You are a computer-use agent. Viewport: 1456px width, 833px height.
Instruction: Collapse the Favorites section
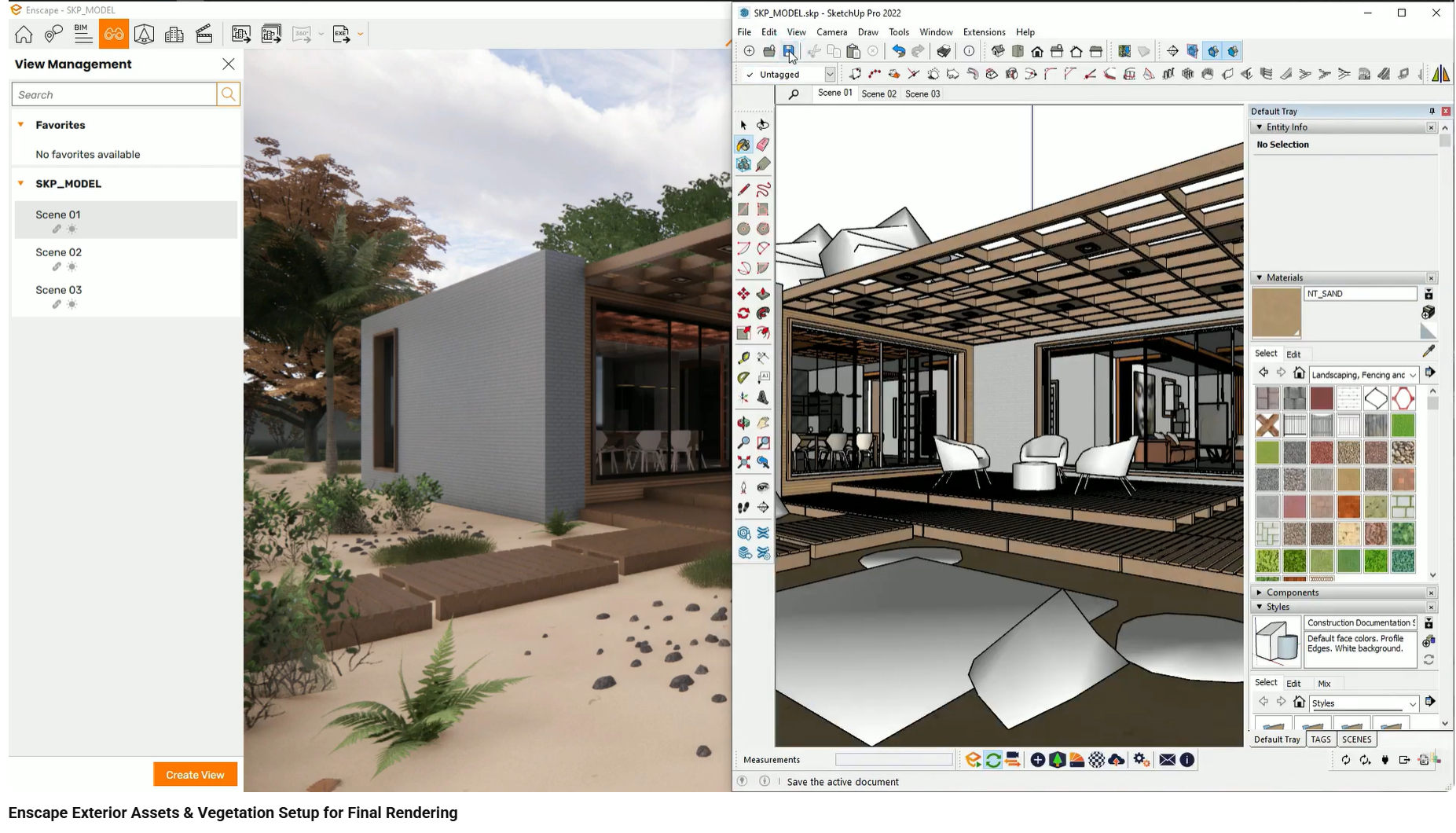tap(21, 125)
